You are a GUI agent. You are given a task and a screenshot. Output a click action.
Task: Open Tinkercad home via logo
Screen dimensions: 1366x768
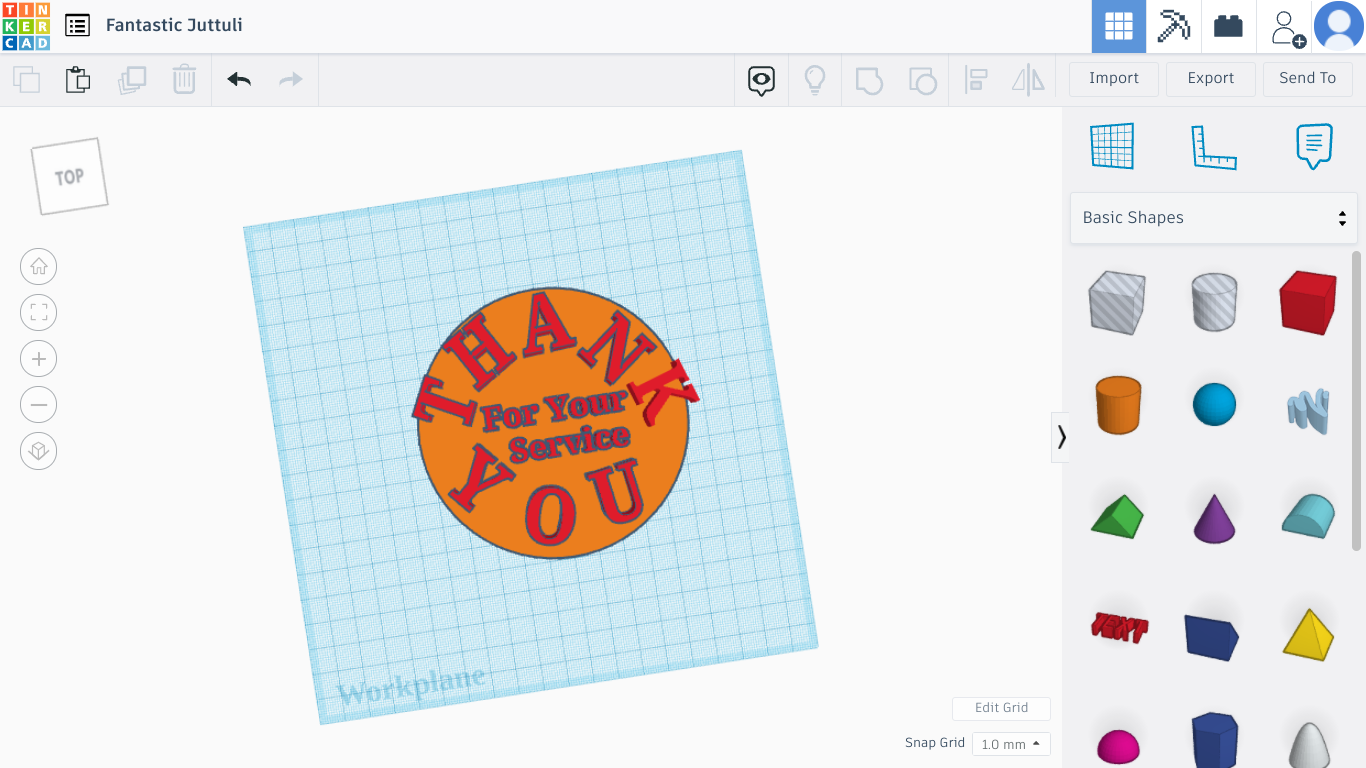(x=26, y=26)
